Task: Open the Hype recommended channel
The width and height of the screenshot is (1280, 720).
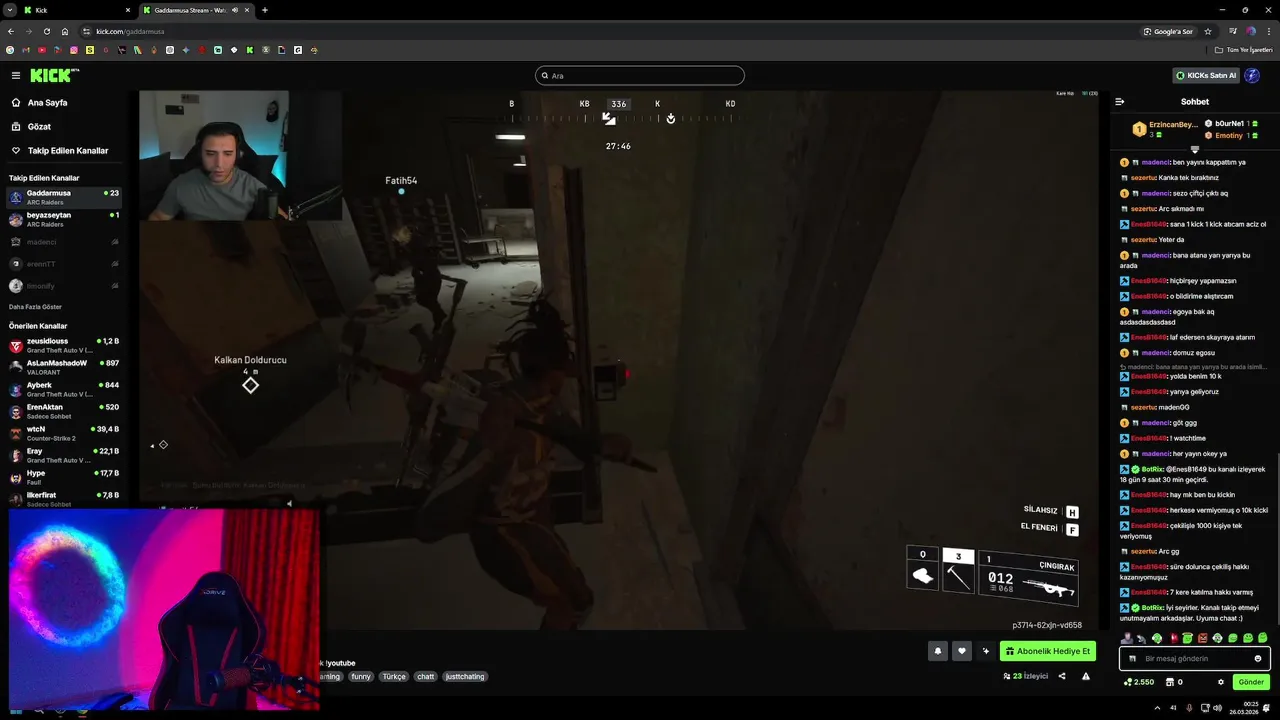Action: click(x=64, y=477)
